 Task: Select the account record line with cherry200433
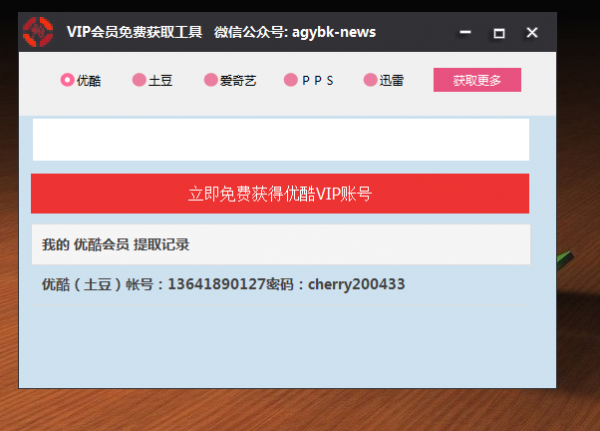[223, 284]
